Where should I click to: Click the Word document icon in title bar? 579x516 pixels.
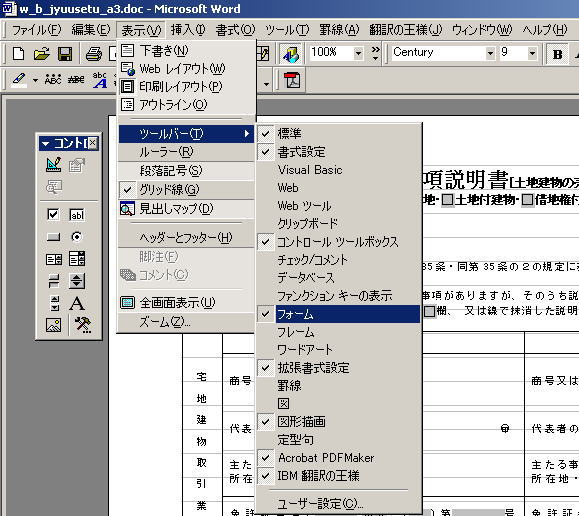pos(8,8)
